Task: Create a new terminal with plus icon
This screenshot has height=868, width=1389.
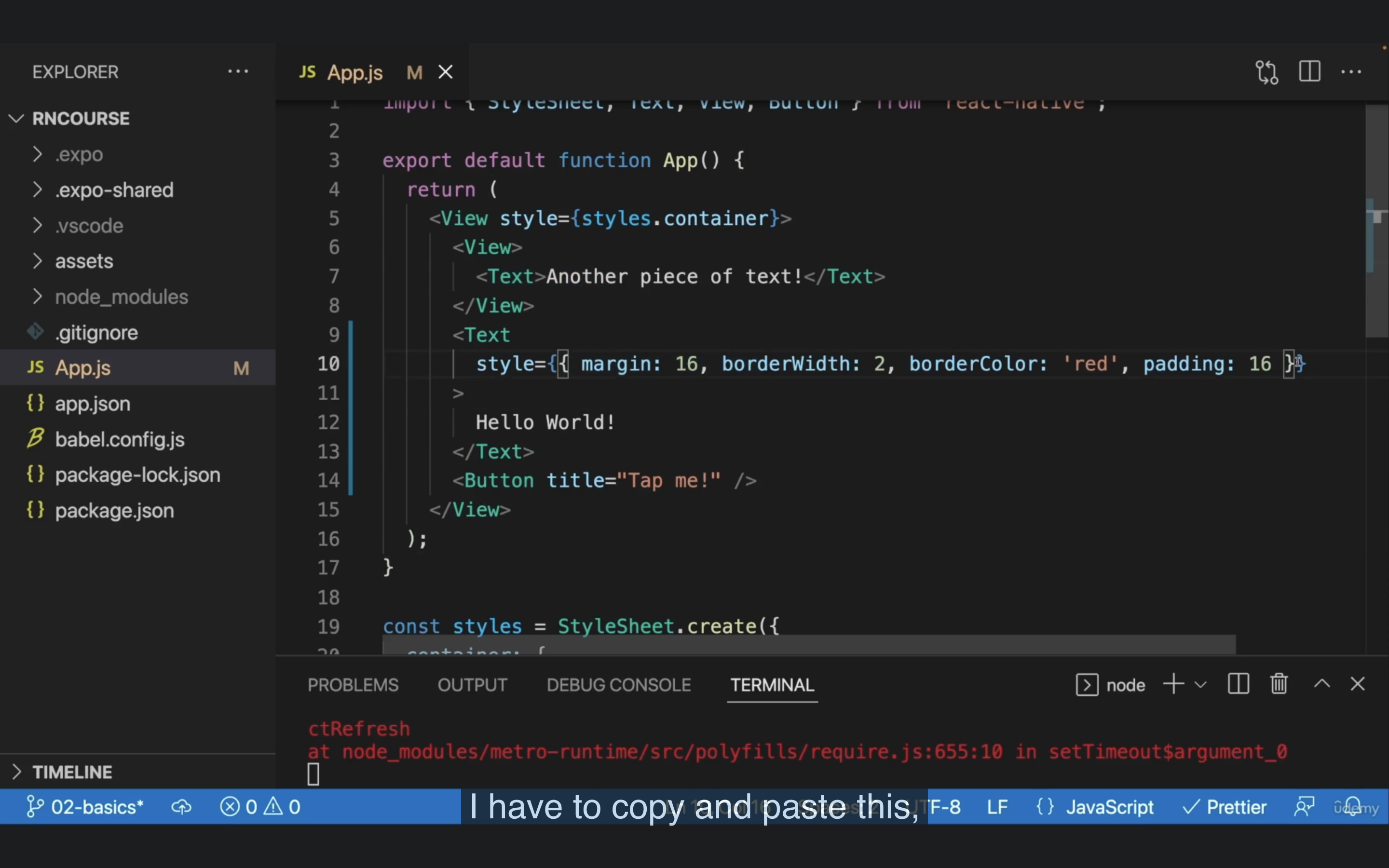Action: pos(1173,684)
